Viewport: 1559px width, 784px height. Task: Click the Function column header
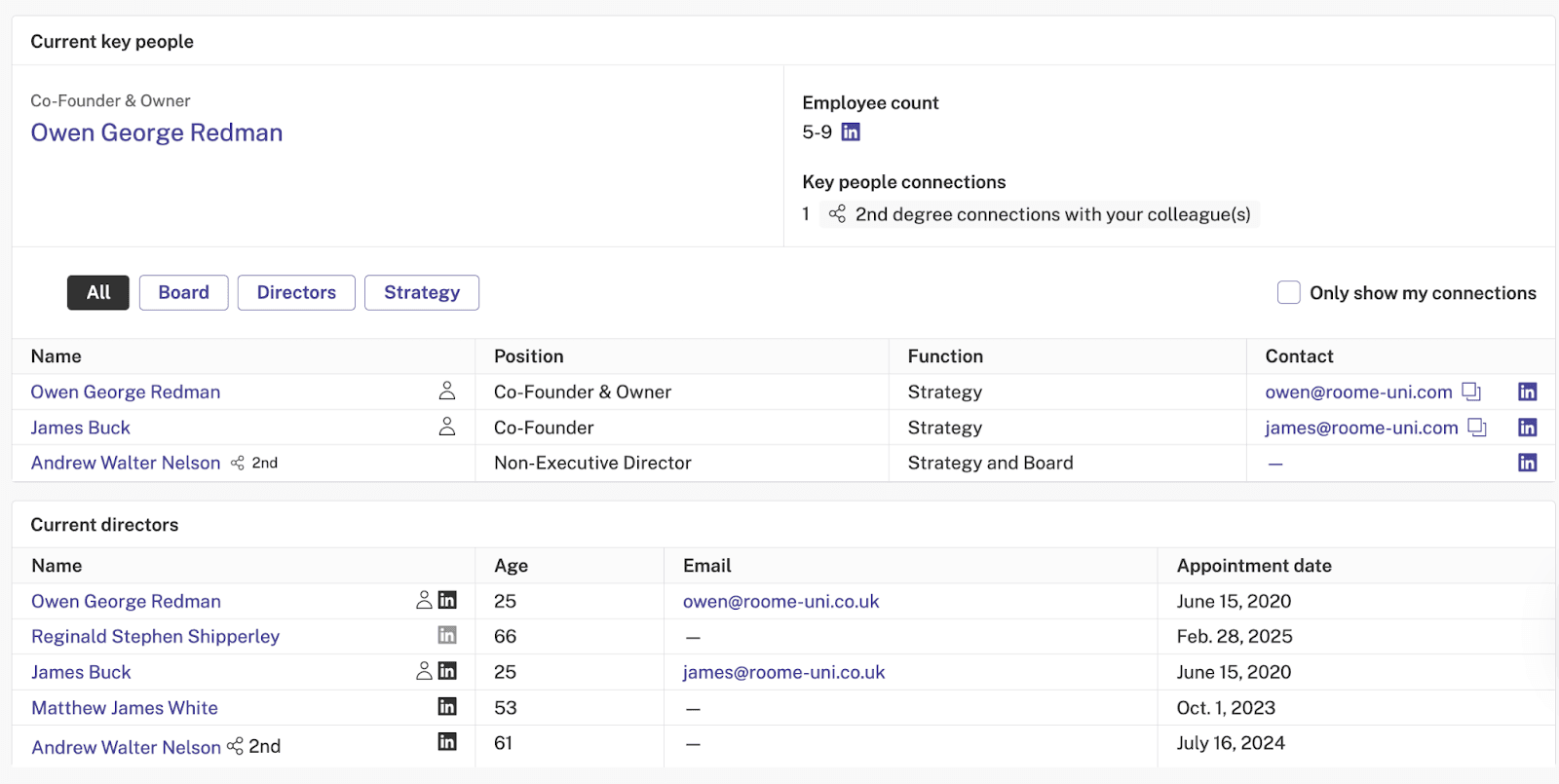pyautogui.click(x=945, y=356)
